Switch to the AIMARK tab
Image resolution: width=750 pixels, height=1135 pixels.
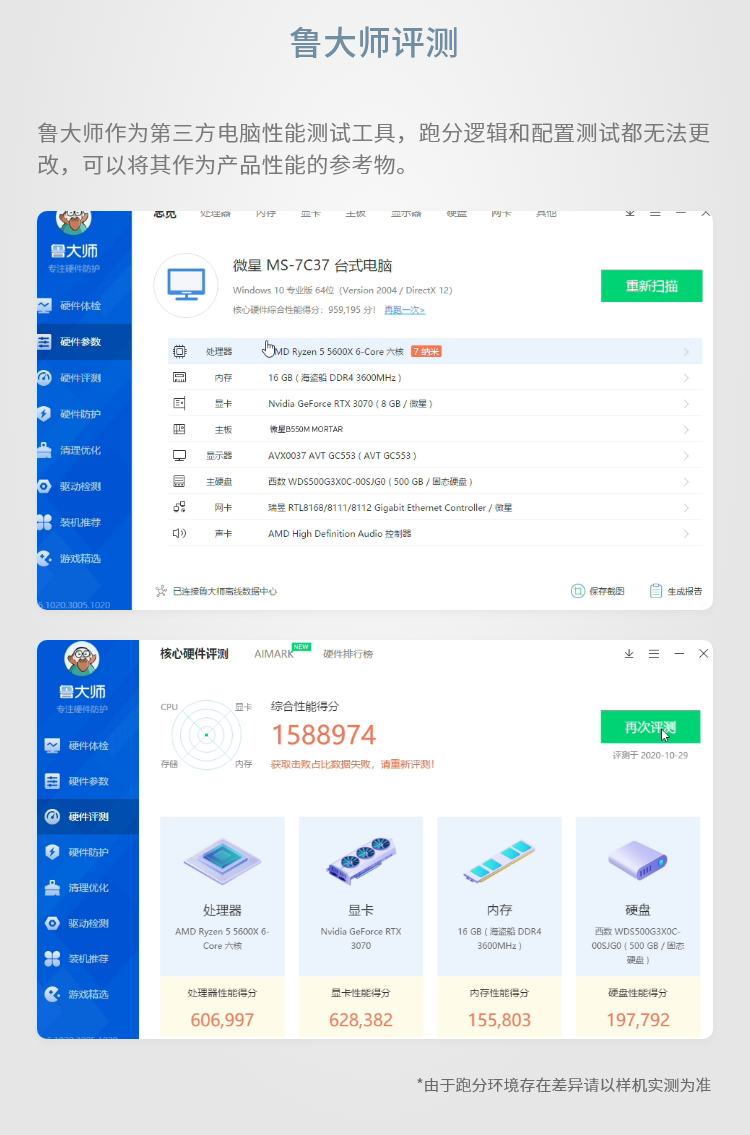(274, 654)
